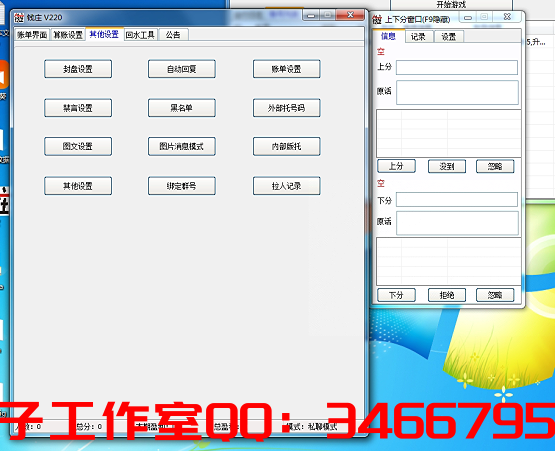Open 账单设置 button
Screen dimensions: 555x451
[286, 69]
